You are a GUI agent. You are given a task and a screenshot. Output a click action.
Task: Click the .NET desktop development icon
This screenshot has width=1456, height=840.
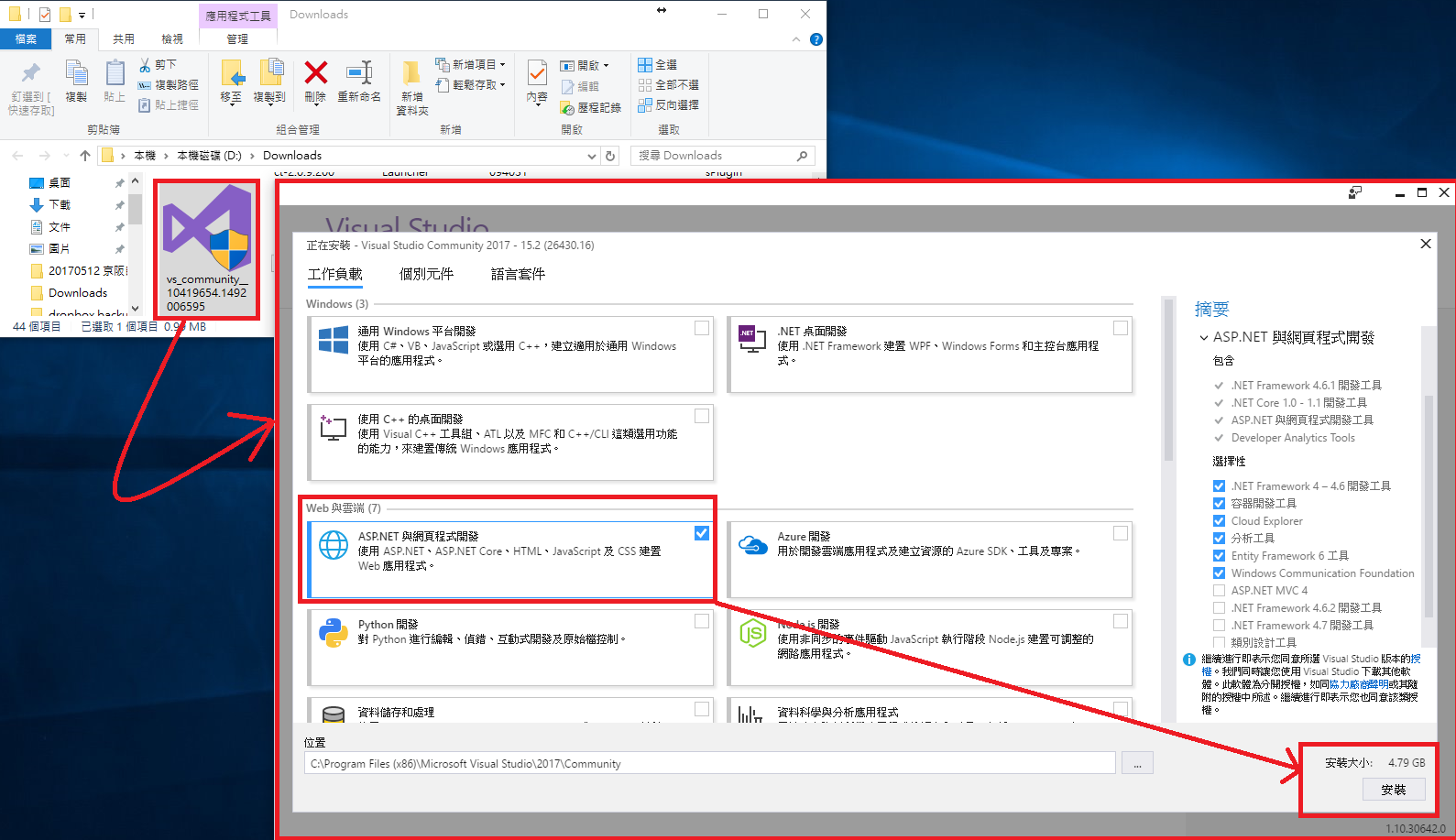click(752, 338)
